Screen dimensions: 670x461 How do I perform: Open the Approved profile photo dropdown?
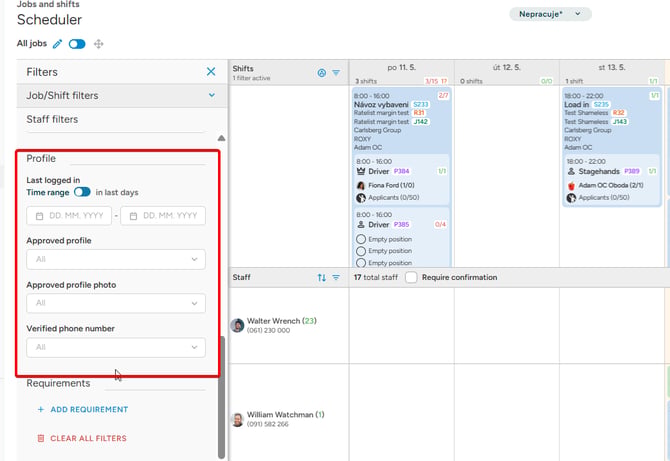point(116,303)
